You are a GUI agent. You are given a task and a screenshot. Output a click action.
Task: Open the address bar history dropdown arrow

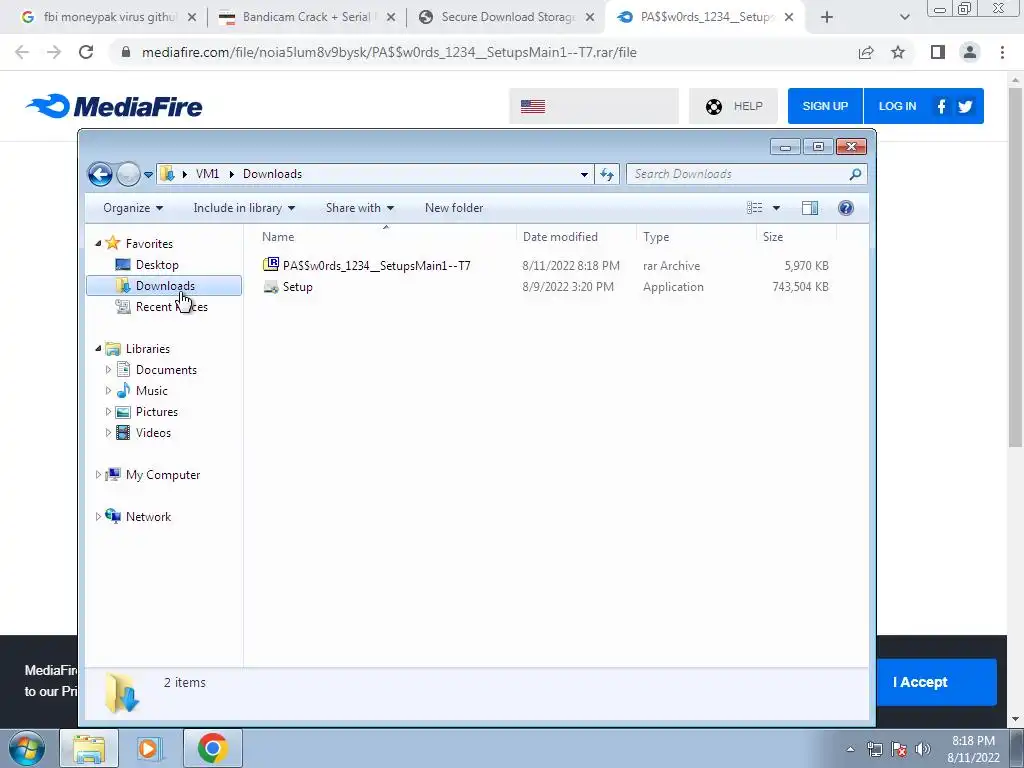click(x=584, y=174)
